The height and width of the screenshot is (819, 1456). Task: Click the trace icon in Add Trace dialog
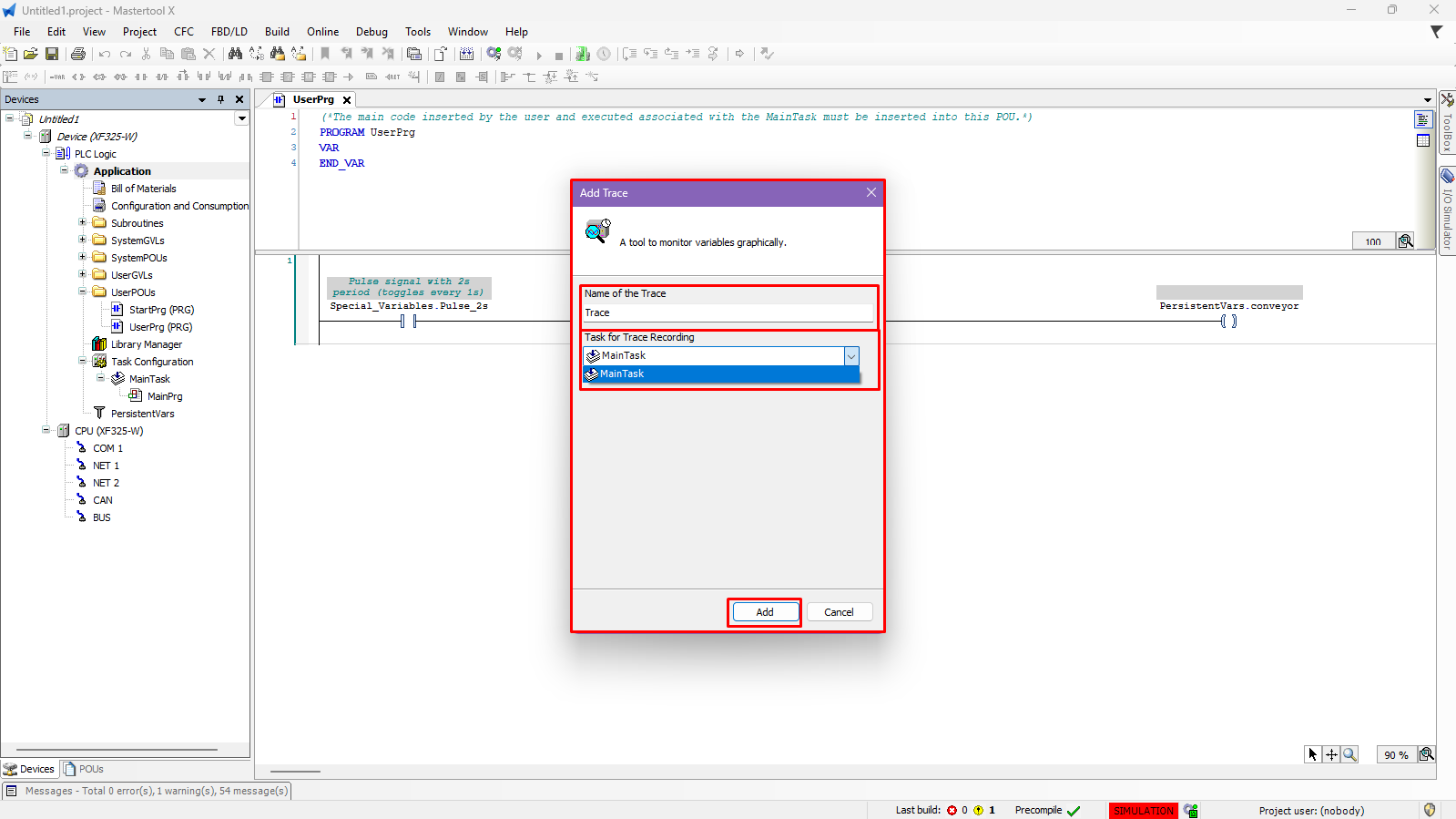[597, 231]
